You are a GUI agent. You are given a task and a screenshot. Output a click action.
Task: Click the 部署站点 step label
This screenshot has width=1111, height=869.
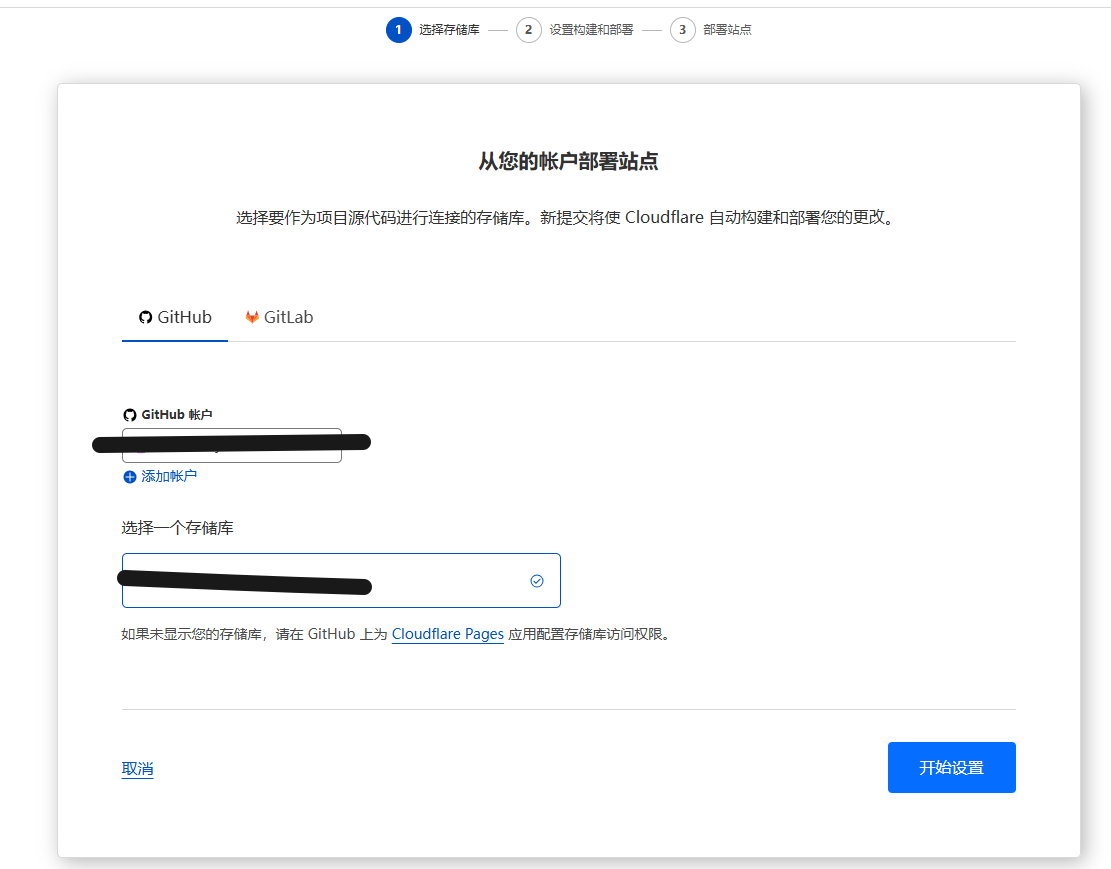click(x=727, y=30)
